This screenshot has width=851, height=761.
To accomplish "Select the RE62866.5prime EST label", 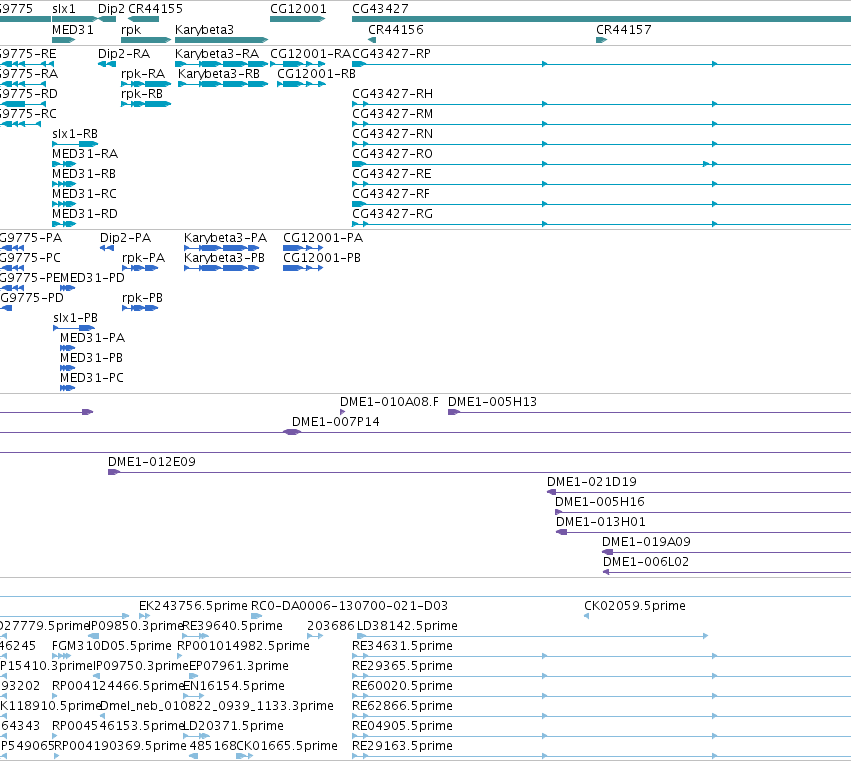I will 402,706.
